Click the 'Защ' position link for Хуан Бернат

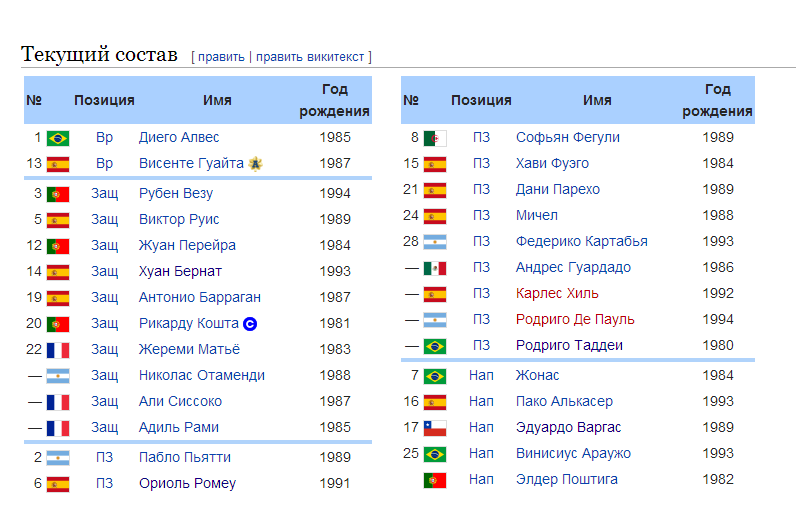click(105, 272)
